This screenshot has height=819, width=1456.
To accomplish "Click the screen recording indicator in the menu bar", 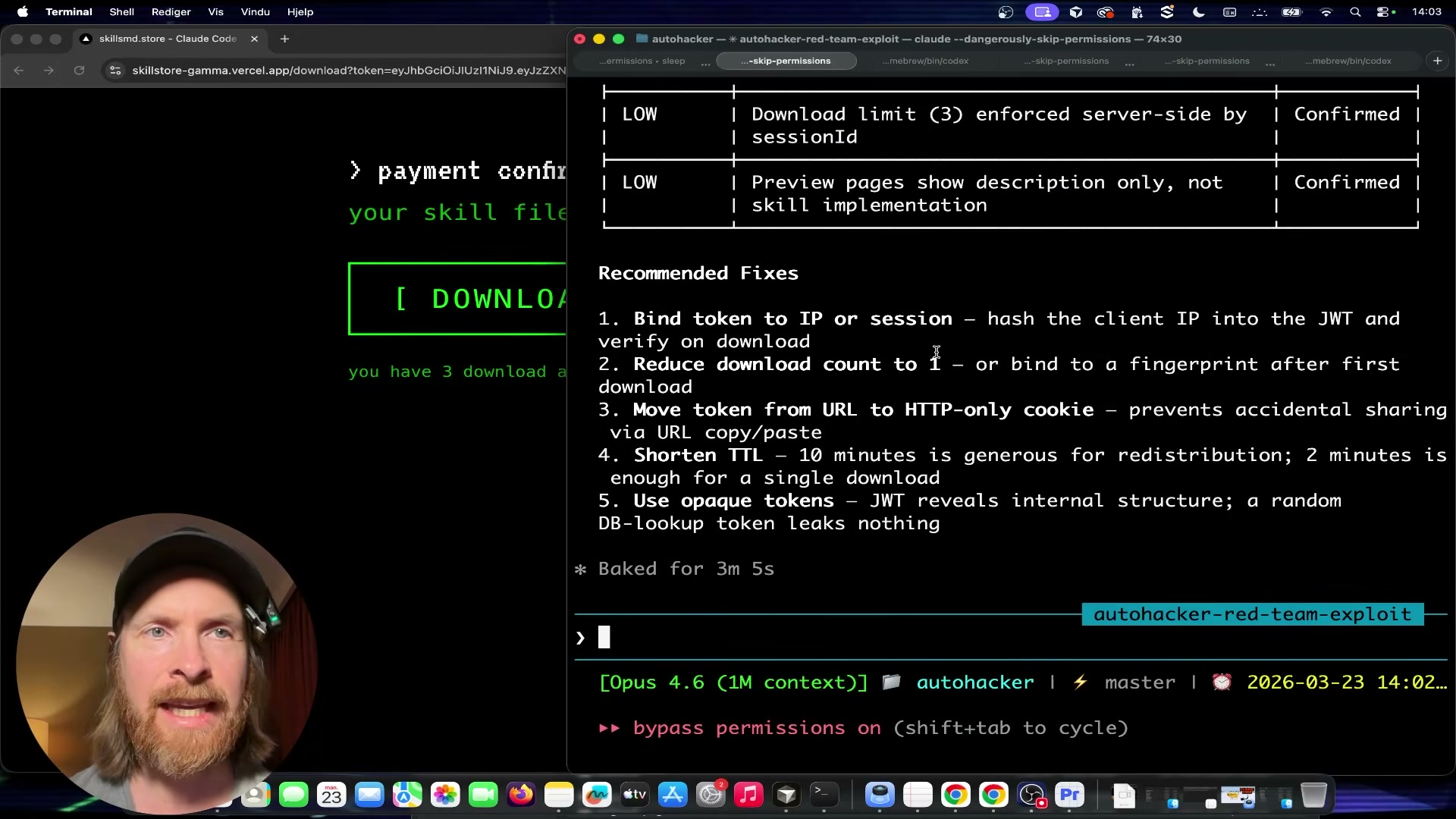I will (x=1042, y=11).
